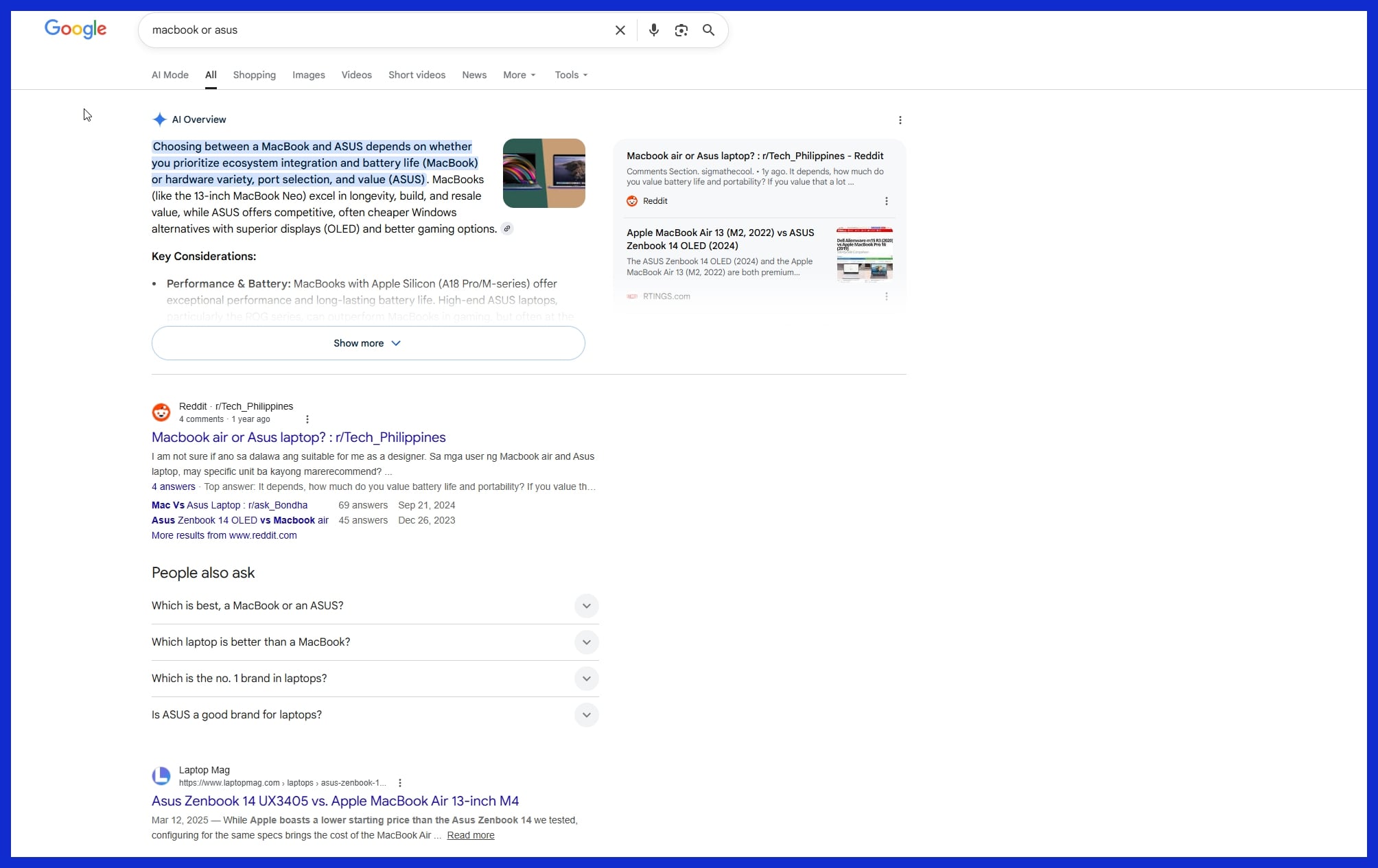Start voice search with microphone icon
This screenshot has width=1378, height=868.
coord(654,30)
